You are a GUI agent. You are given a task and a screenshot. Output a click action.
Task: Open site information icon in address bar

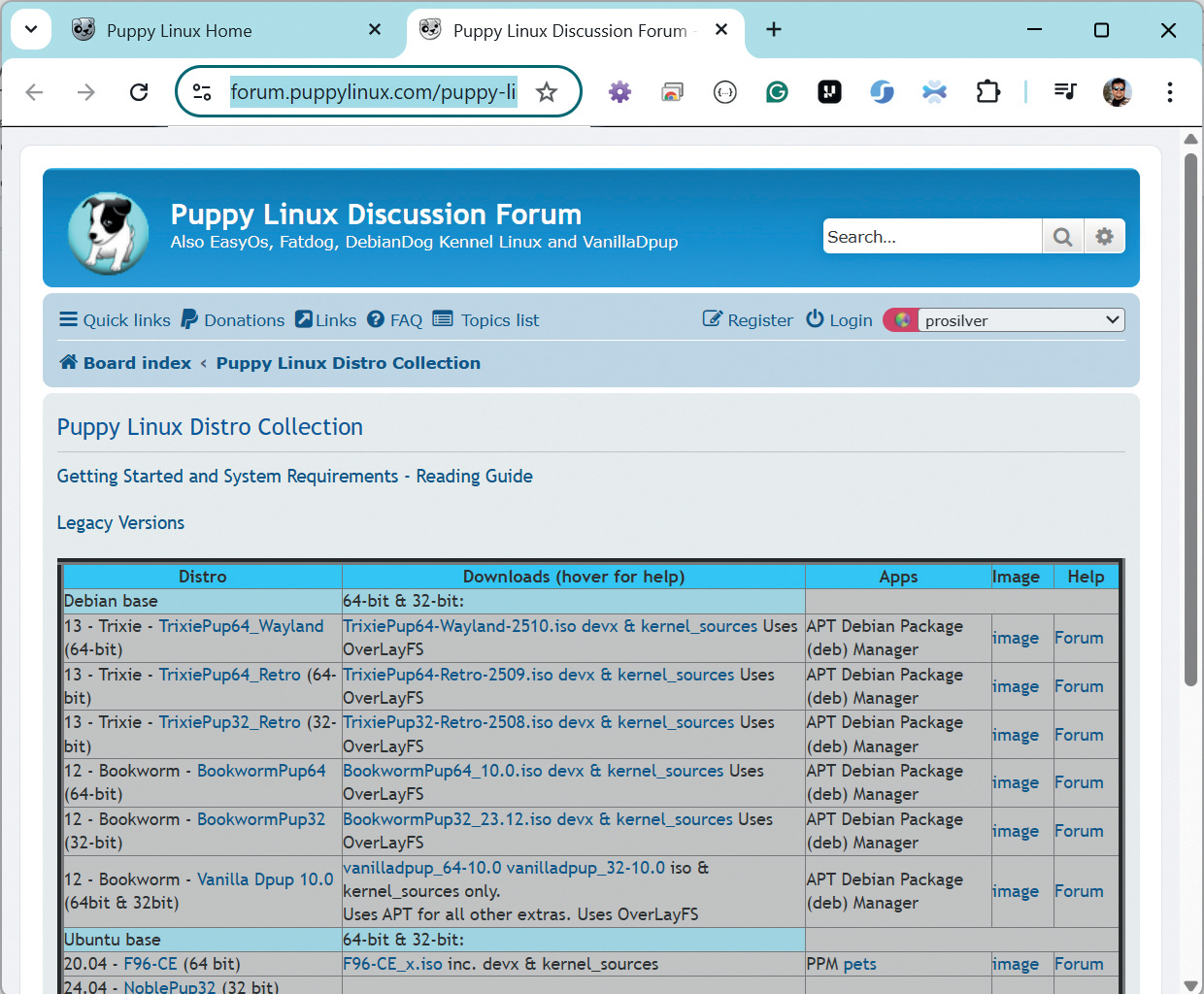point(202,92)
